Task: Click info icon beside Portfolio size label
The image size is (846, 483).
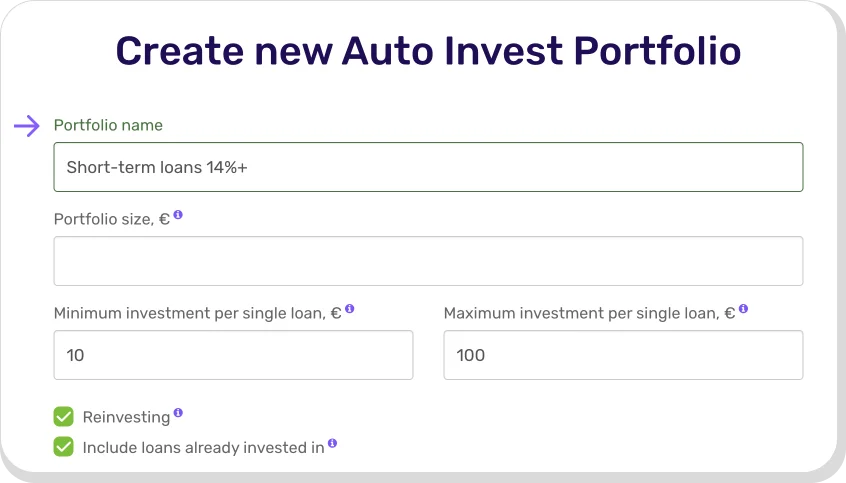Action: 178,215
